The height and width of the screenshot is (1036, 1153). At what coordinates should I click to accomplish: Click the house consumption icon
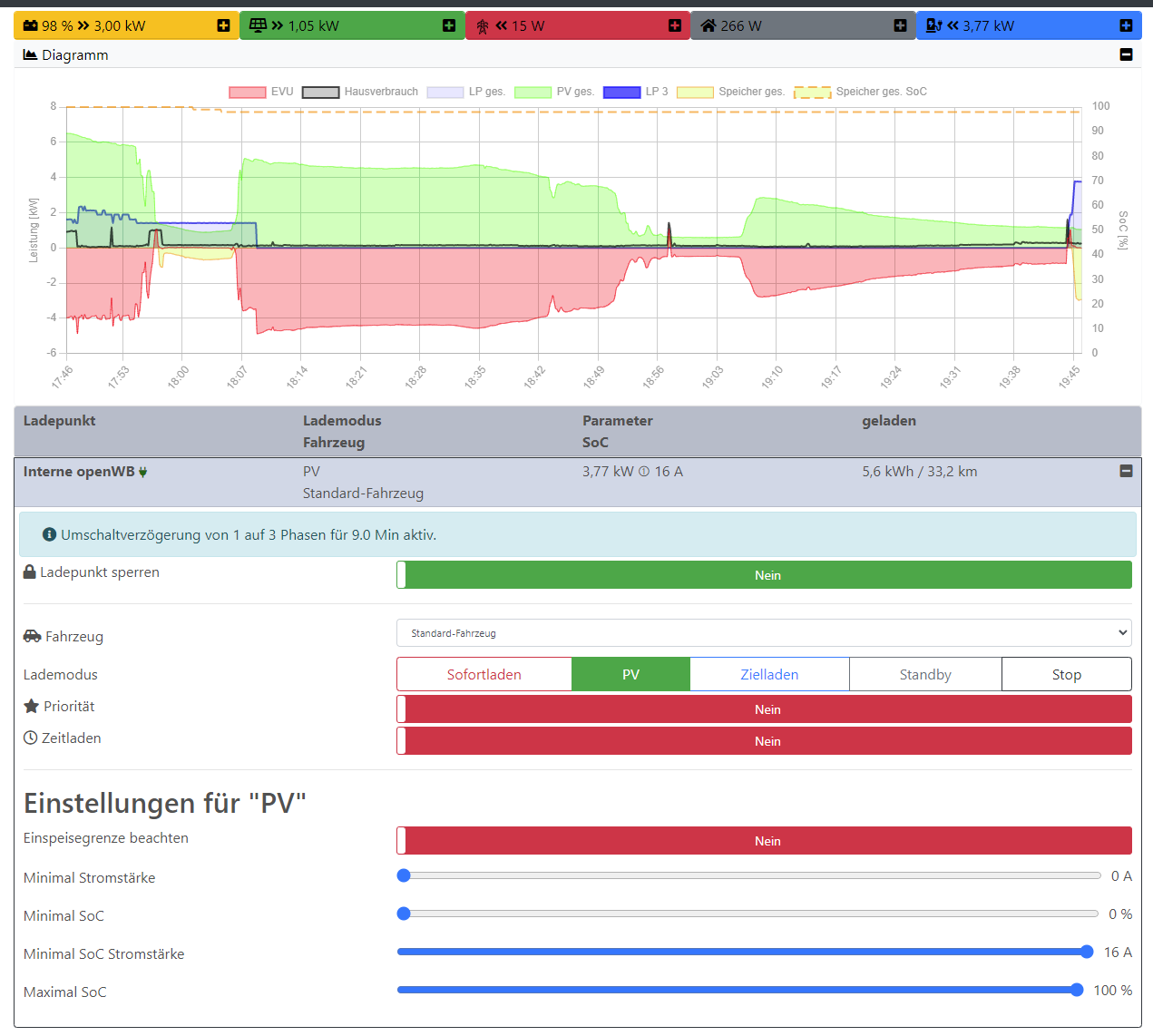tap(708, 25)
